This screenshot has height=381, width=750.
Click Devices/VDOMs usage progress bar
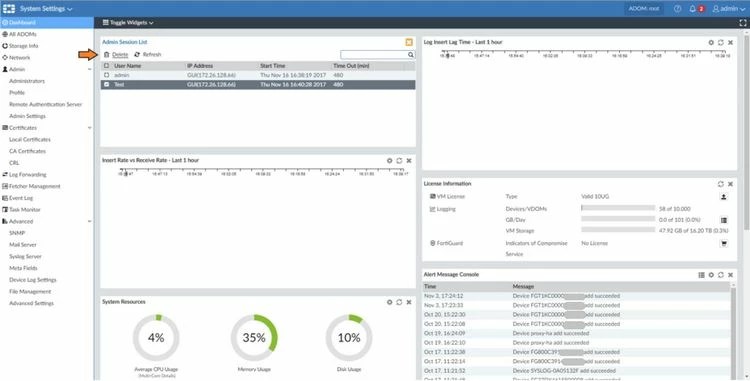tap(618, 208)
